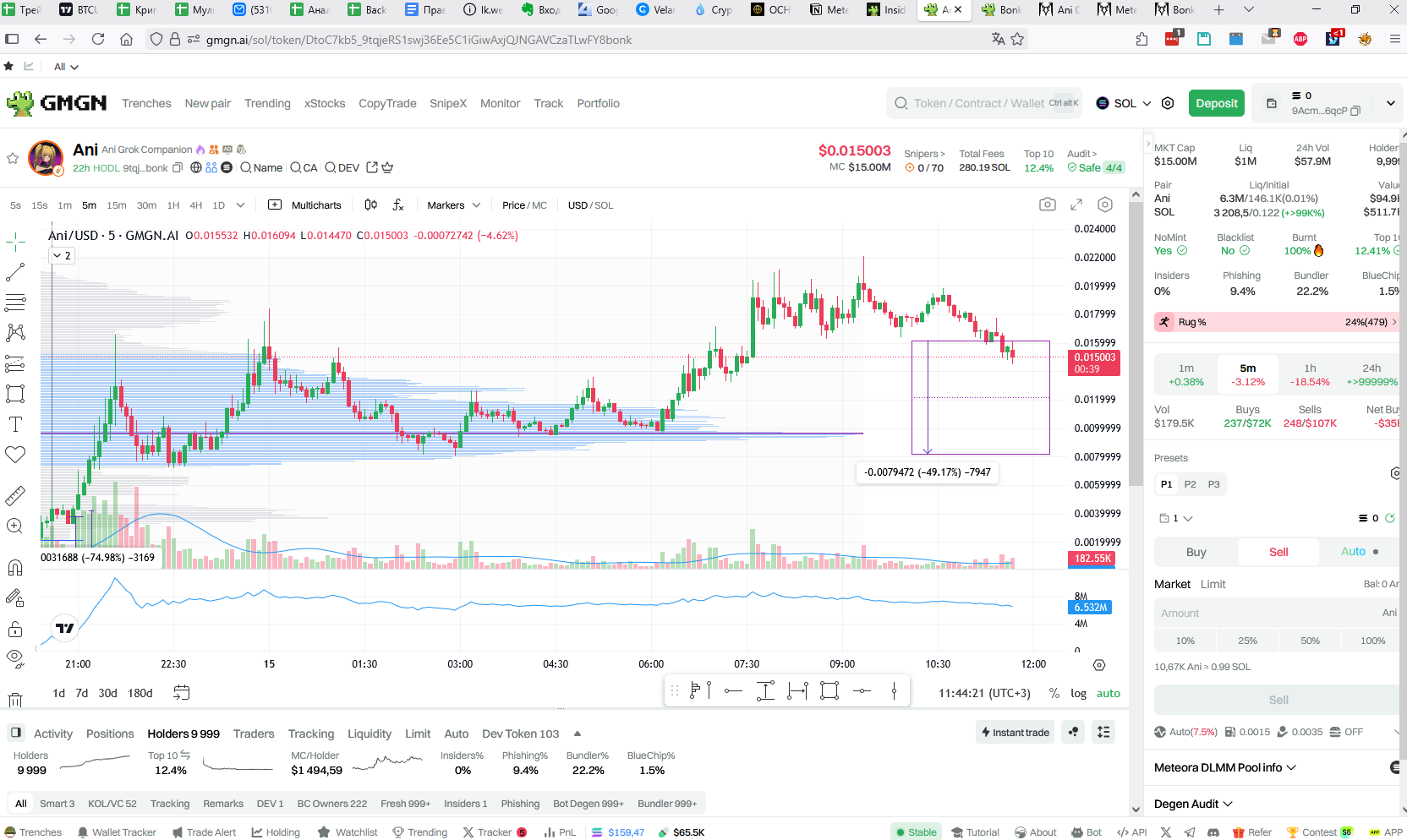
Task: Switch to the Sell order tab
Action: coord(1278,552)
